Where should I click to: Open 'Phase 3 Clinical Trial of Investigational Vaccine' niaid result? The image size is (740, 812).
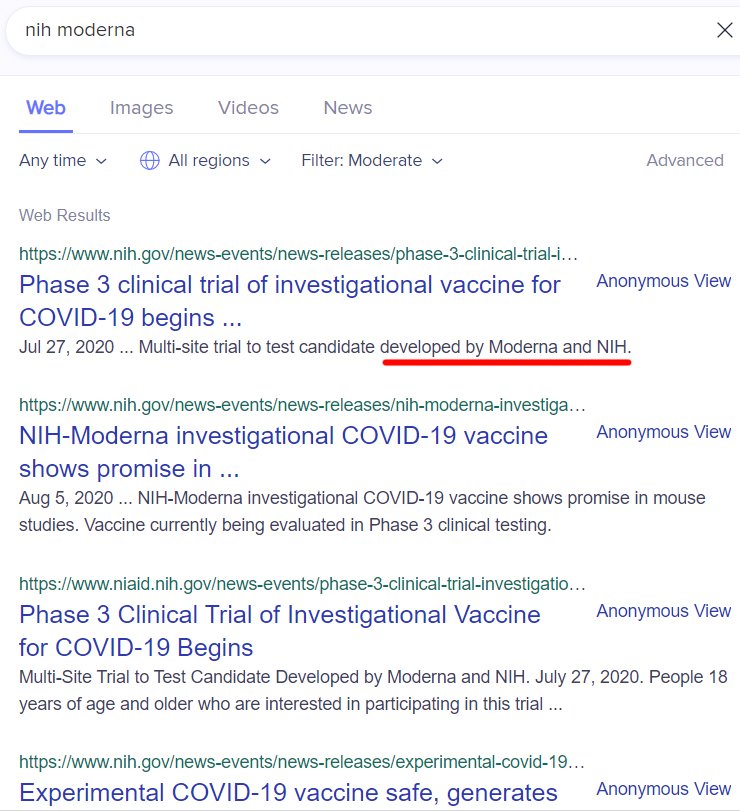click(280, 631)
